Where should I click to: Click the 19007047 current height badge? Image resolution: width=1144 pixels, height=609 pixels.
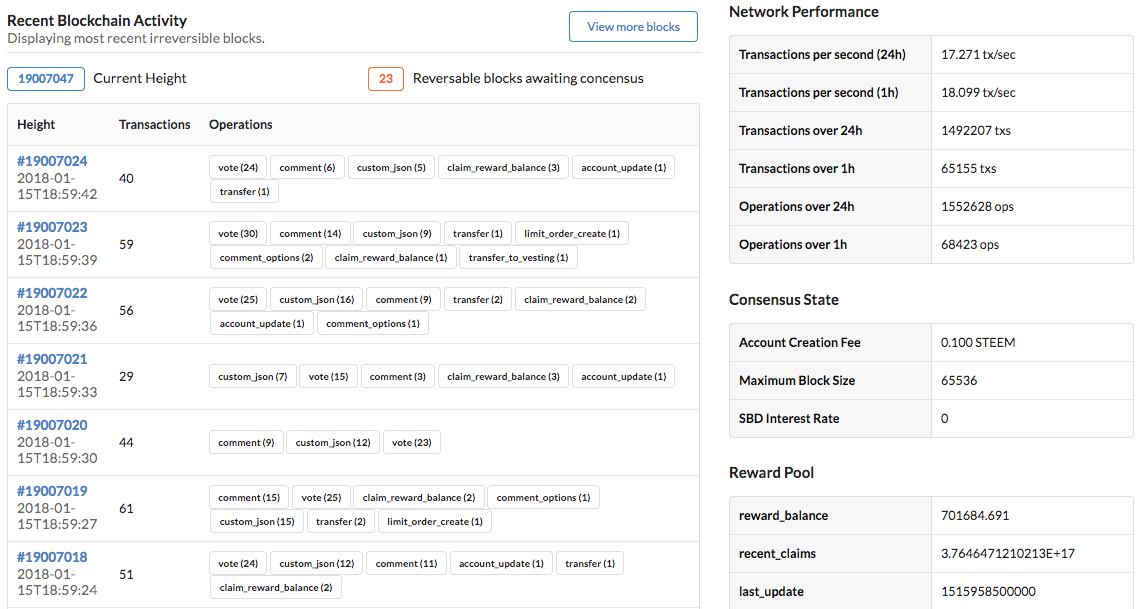coord(46,78)
